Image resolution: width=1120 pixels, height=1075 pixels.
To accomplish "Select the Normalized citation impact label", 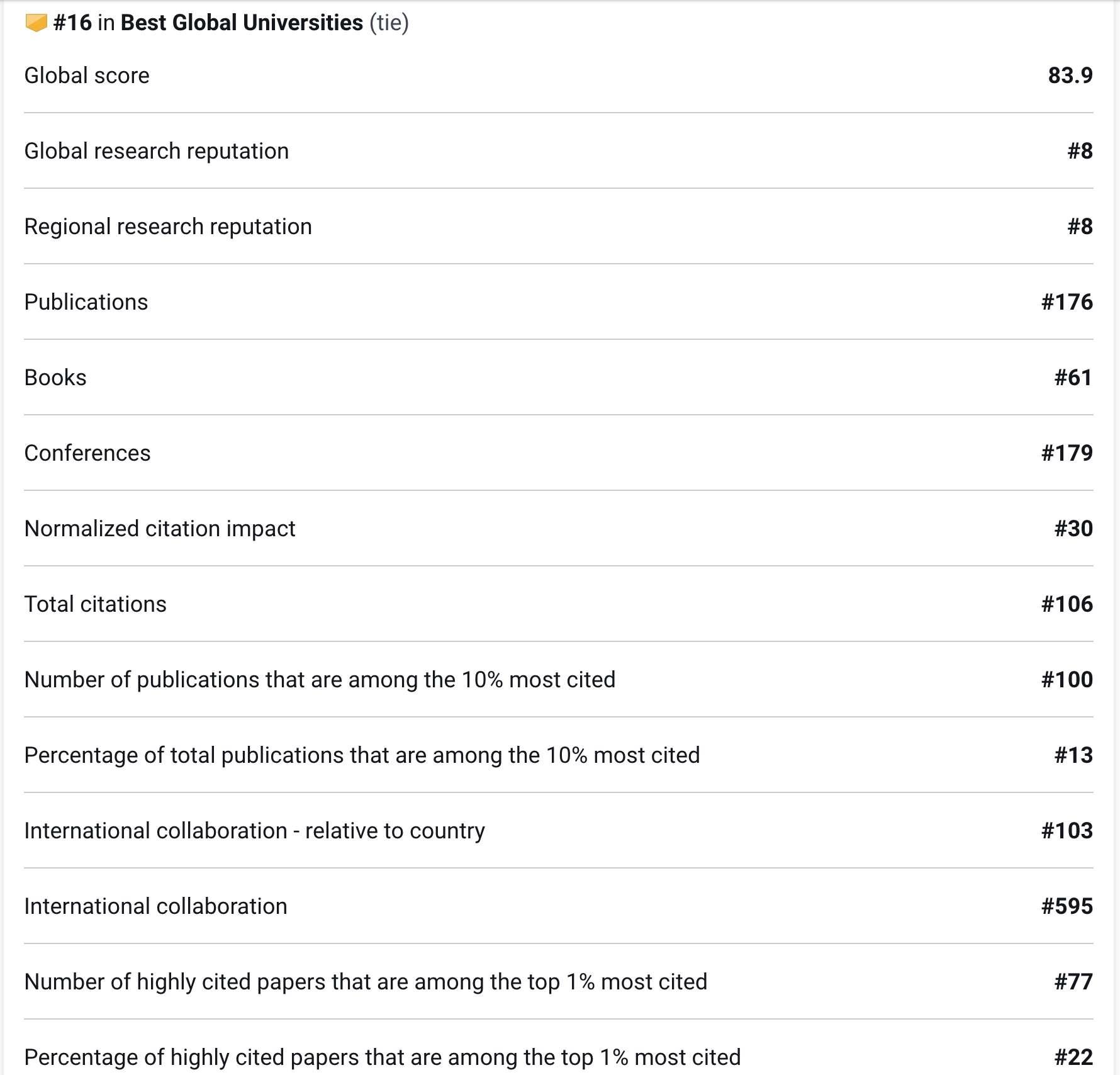I will pos(160,529).
